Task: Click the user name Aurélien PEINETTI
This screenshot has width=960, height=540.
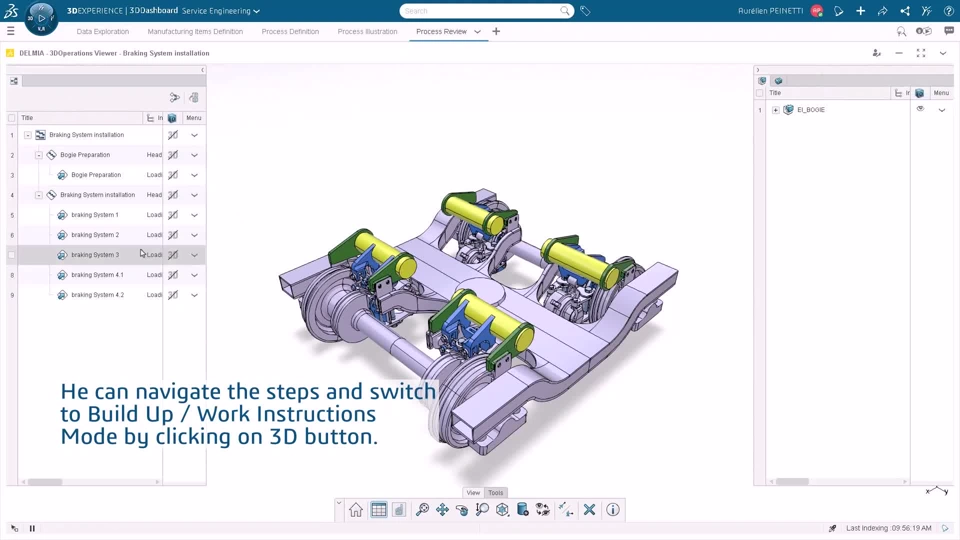Action: [x=770, y=10]
